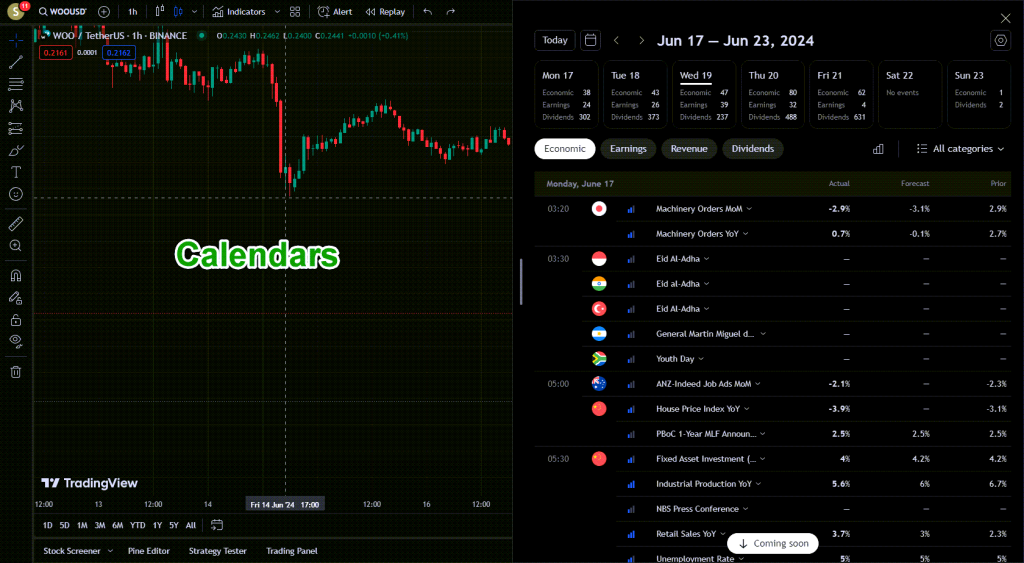The height and width of the screenshot is (563, 1024).
Task: Go to the previous calendar week
Action: (616, 40)
